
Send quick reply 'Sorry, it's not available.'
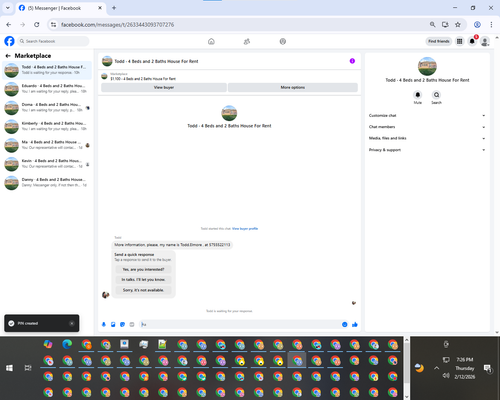(x=143, y=290)
